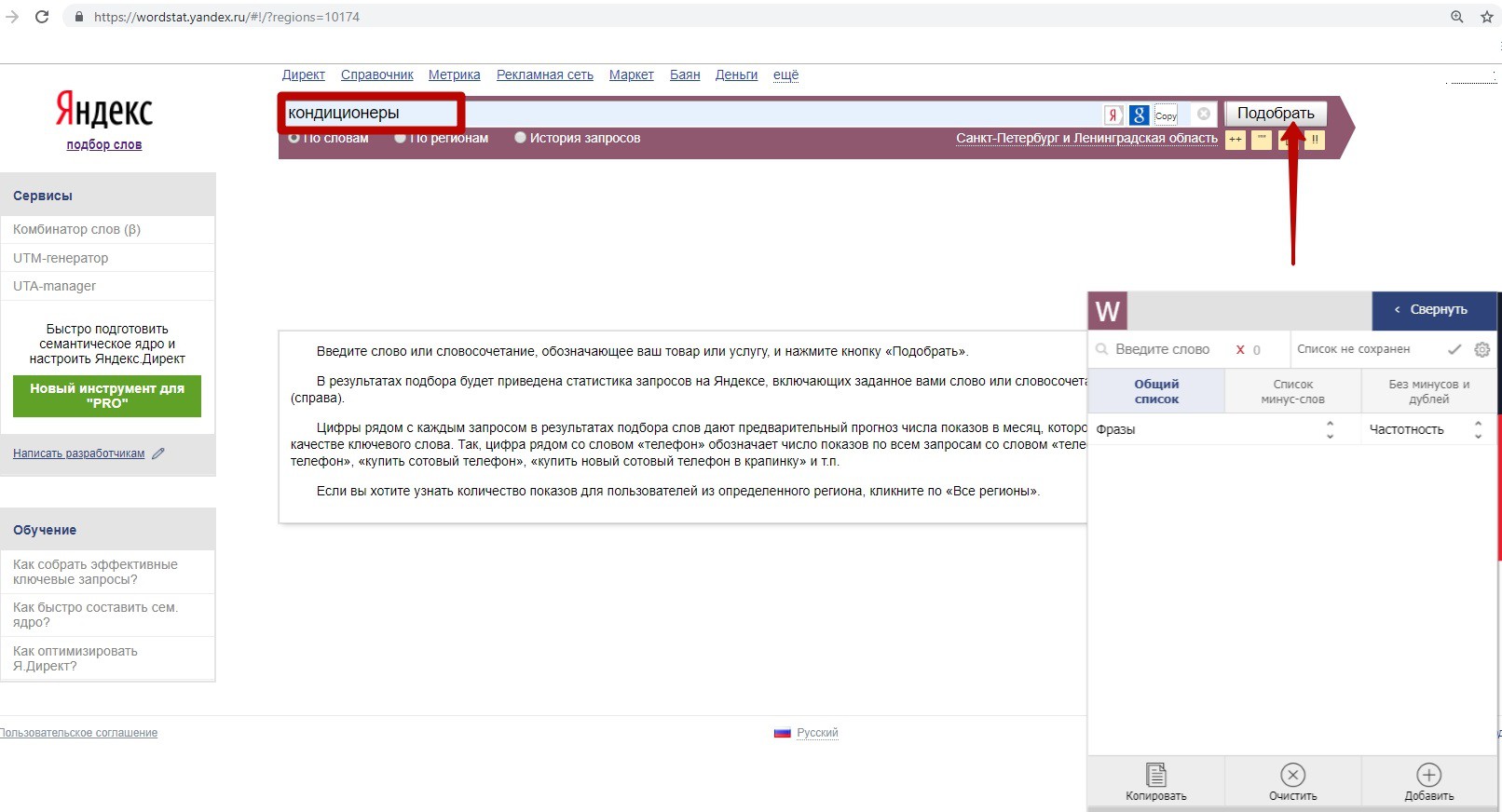Open Как оптимизировать Я.Директ

pyautogui.click(x=75, y=658)
